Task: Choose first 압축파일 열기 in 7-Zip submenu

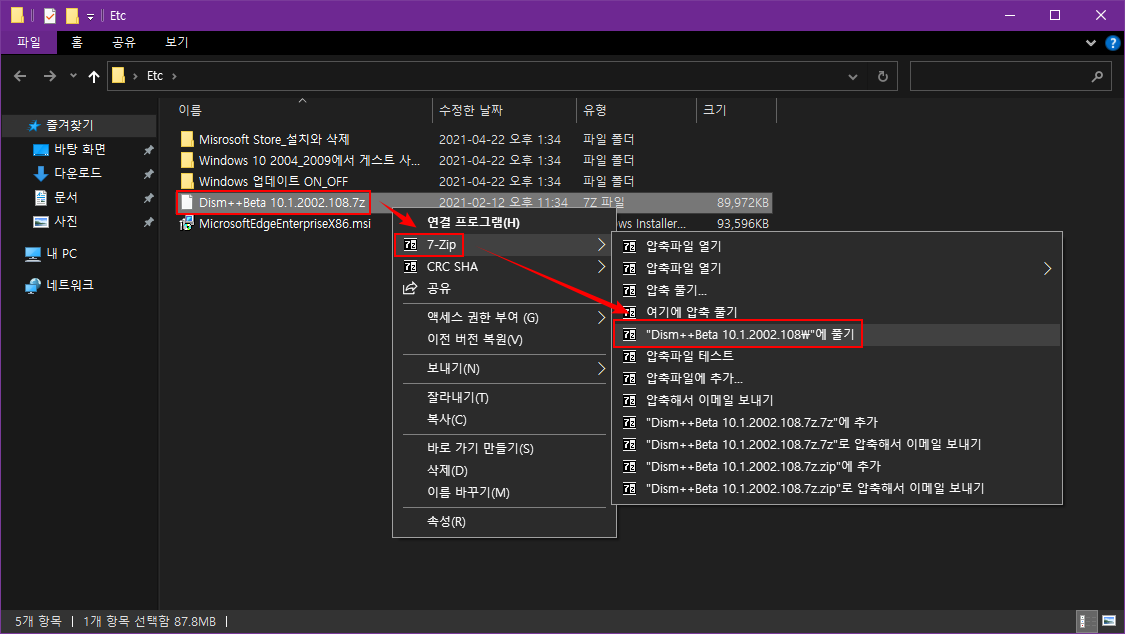Action: point(837,246)
